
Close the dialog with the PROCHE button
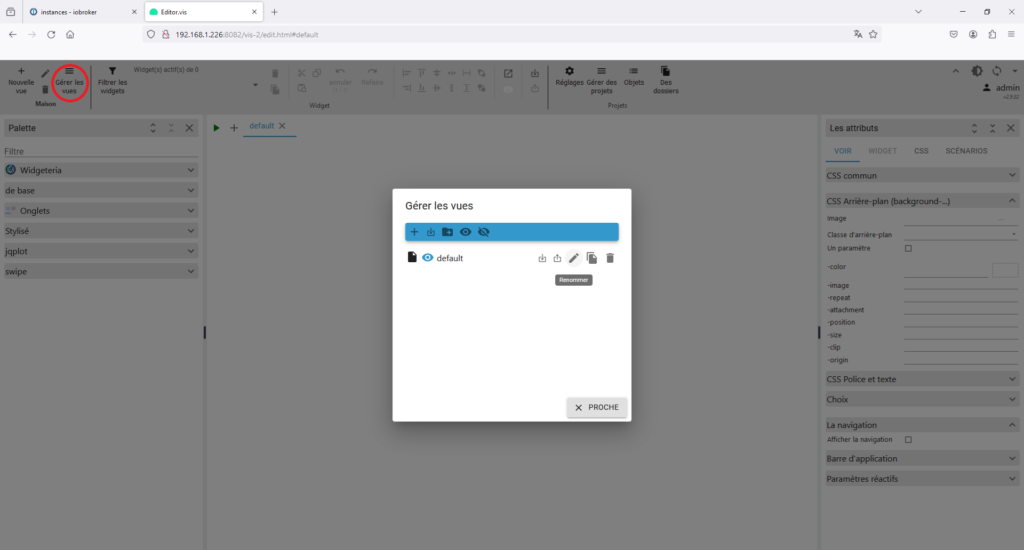597,407
